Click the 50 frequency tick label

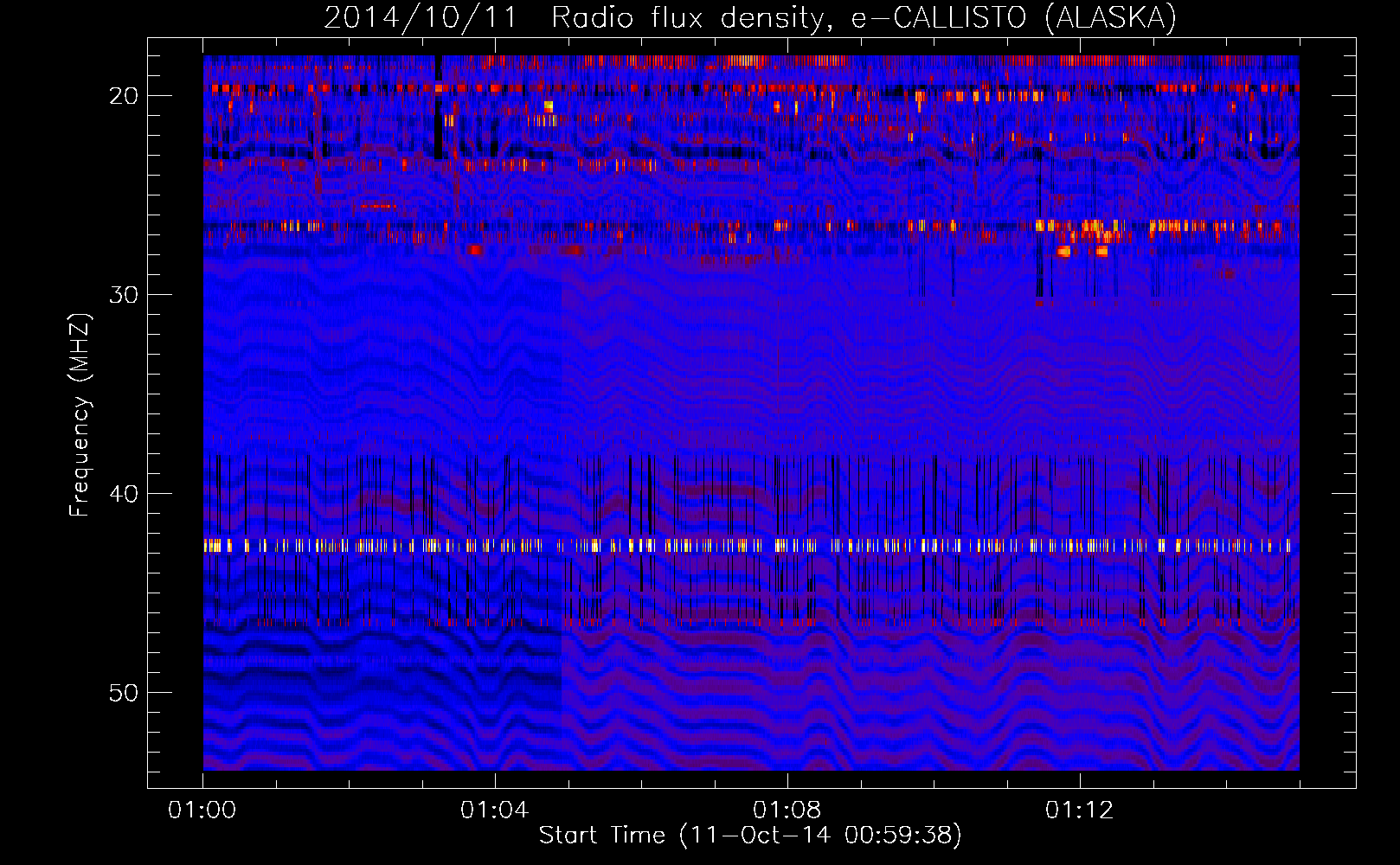coord(124,693)
